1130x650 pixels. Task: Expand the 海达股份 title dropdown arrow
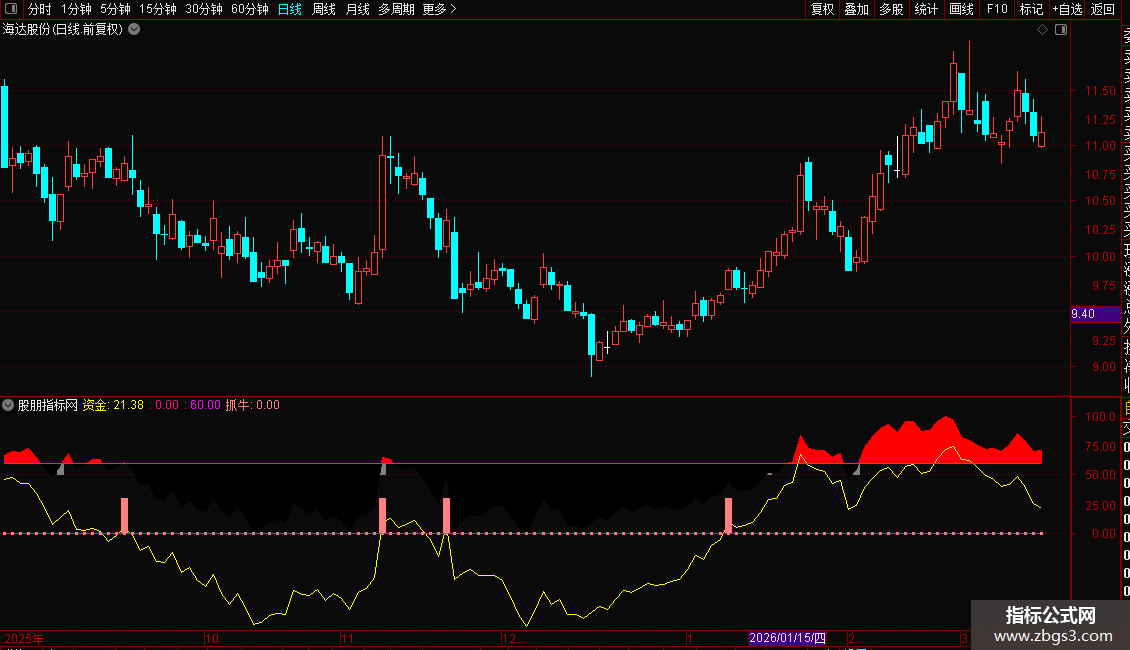pos(134,30)
